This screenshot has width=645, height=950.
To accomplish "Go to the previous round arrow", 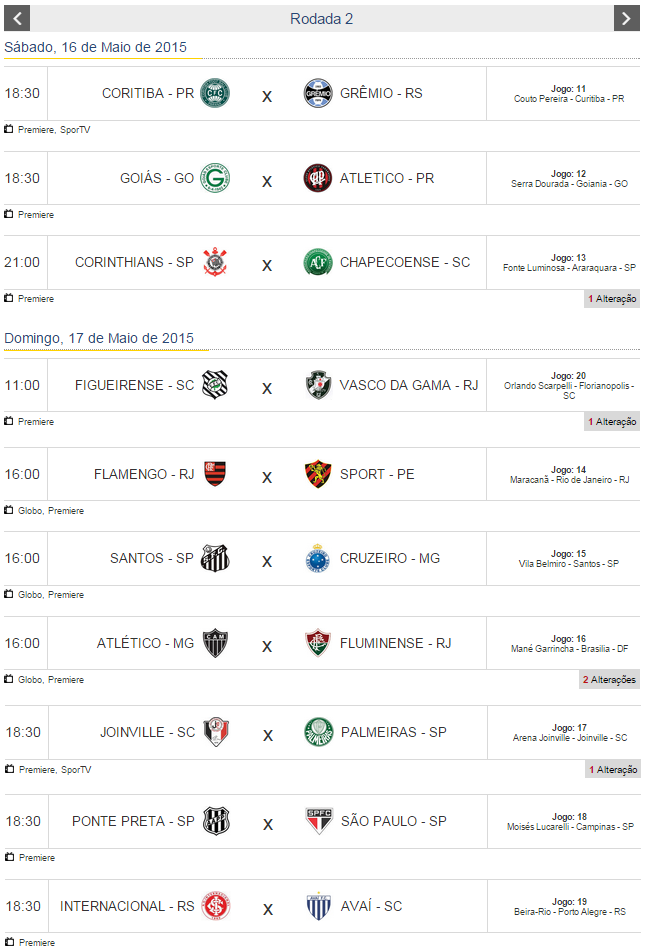I will tap(17, 18).
